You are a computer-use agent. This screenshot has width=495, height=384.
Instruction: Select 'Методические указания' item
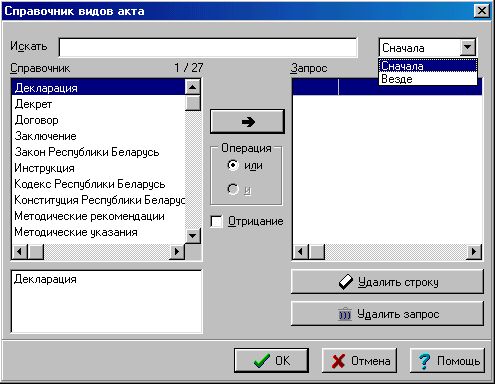98,232
